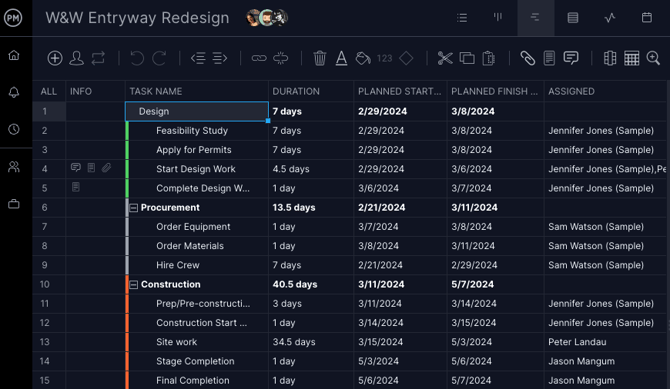Viewport: 670px width, 389px height.
Task: Collapse the Procurement task group
Action: coord(134,208)
